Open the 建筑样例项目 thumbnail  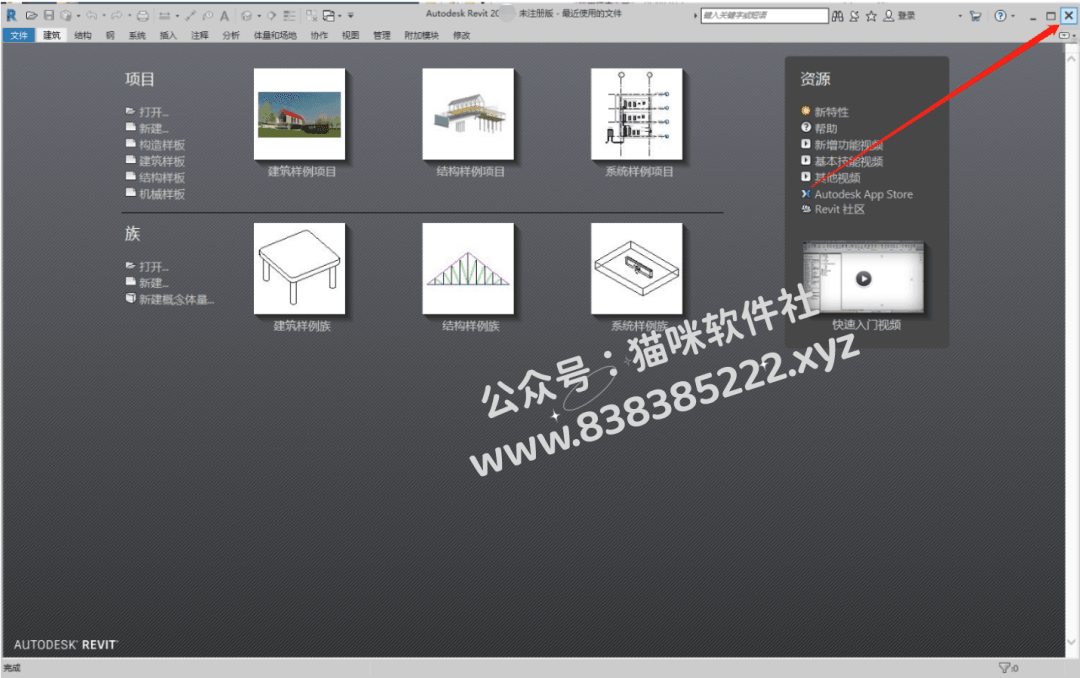coord(300,114)
